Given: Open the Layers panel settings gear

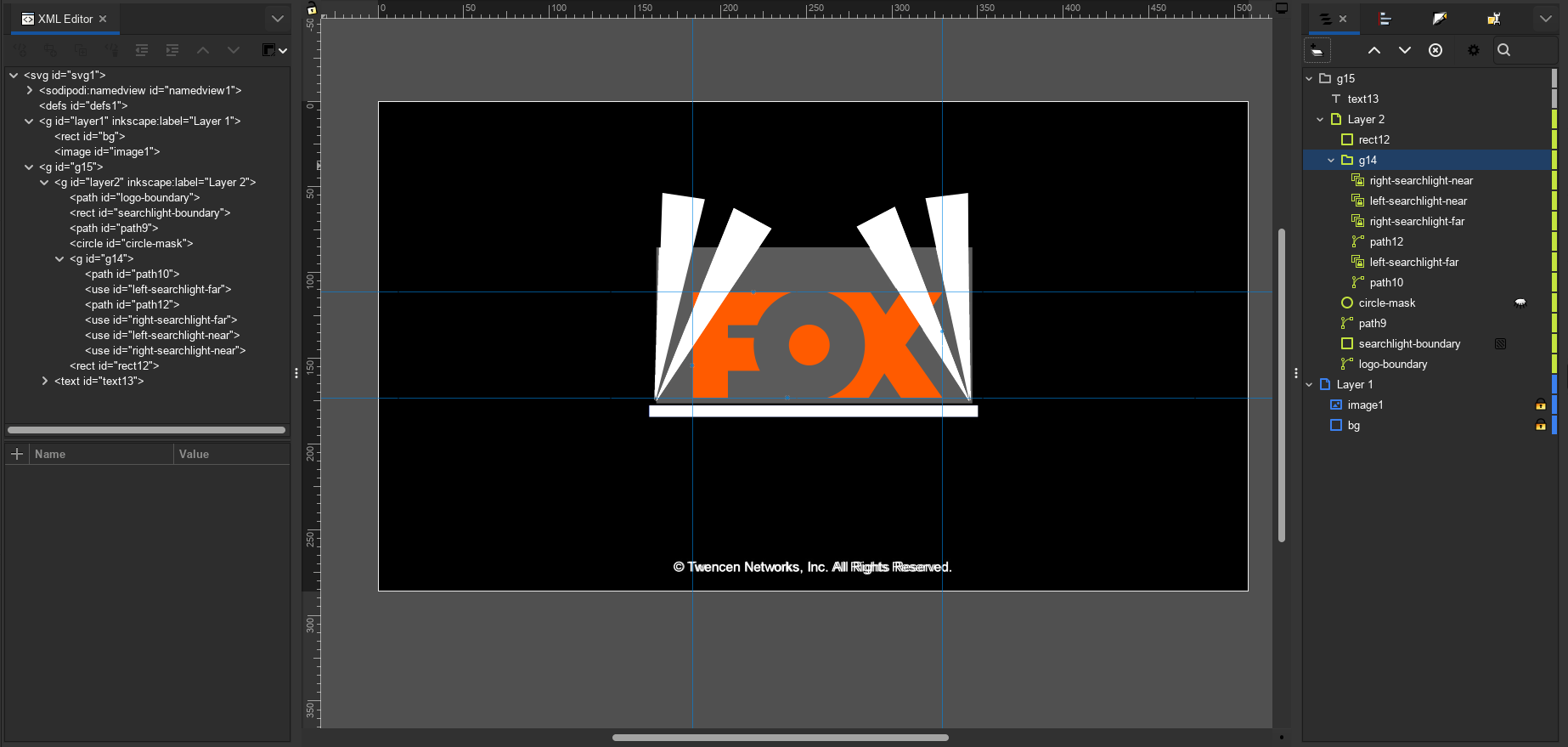Looking at the screenshot, I should (x=1474, y=50).
